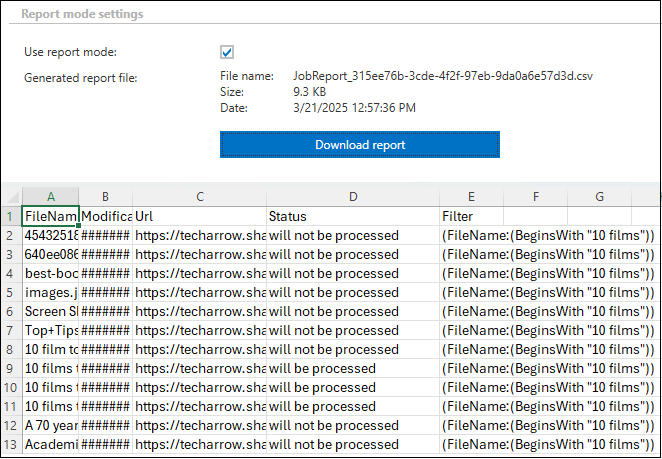Select row 9 header
This screenshot has width=662, height=459.
point(11,368)
